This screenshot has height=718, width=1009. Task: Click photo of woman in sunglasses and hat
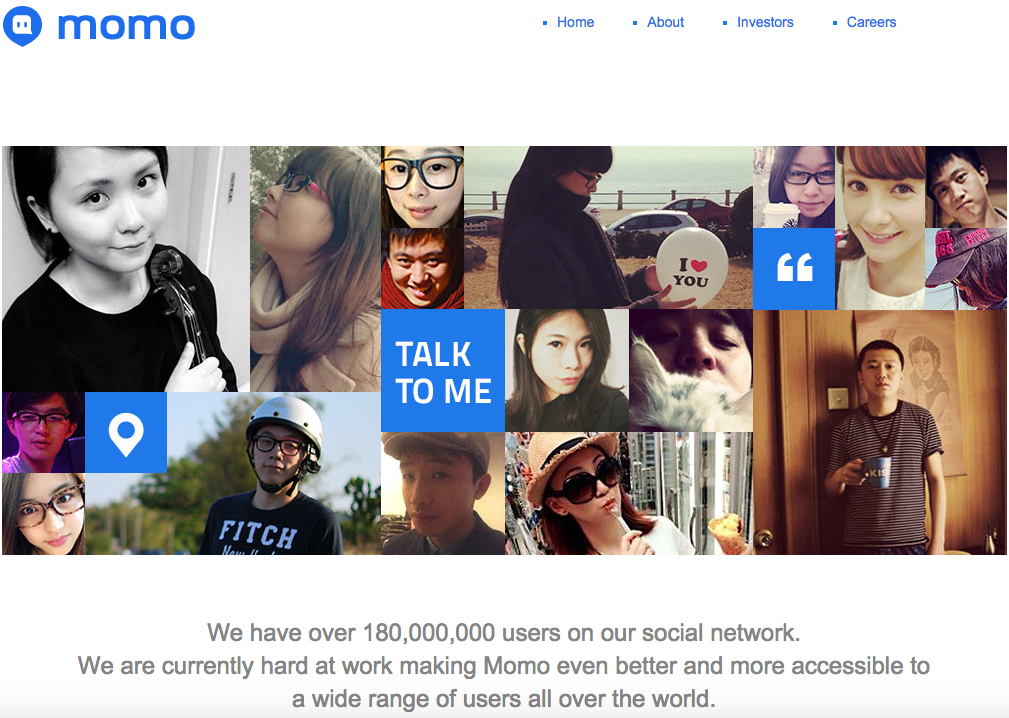coord(629,493)
